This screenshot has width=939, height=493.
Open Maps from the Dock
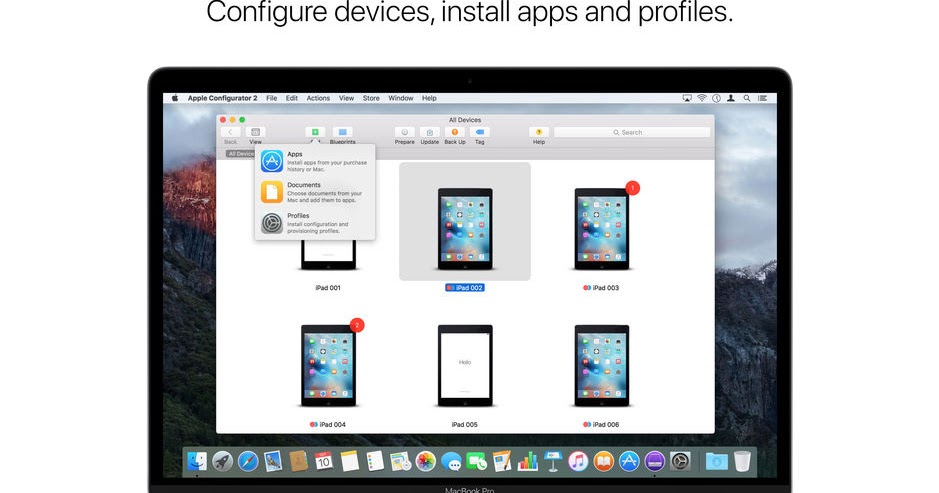coord(400,461)
